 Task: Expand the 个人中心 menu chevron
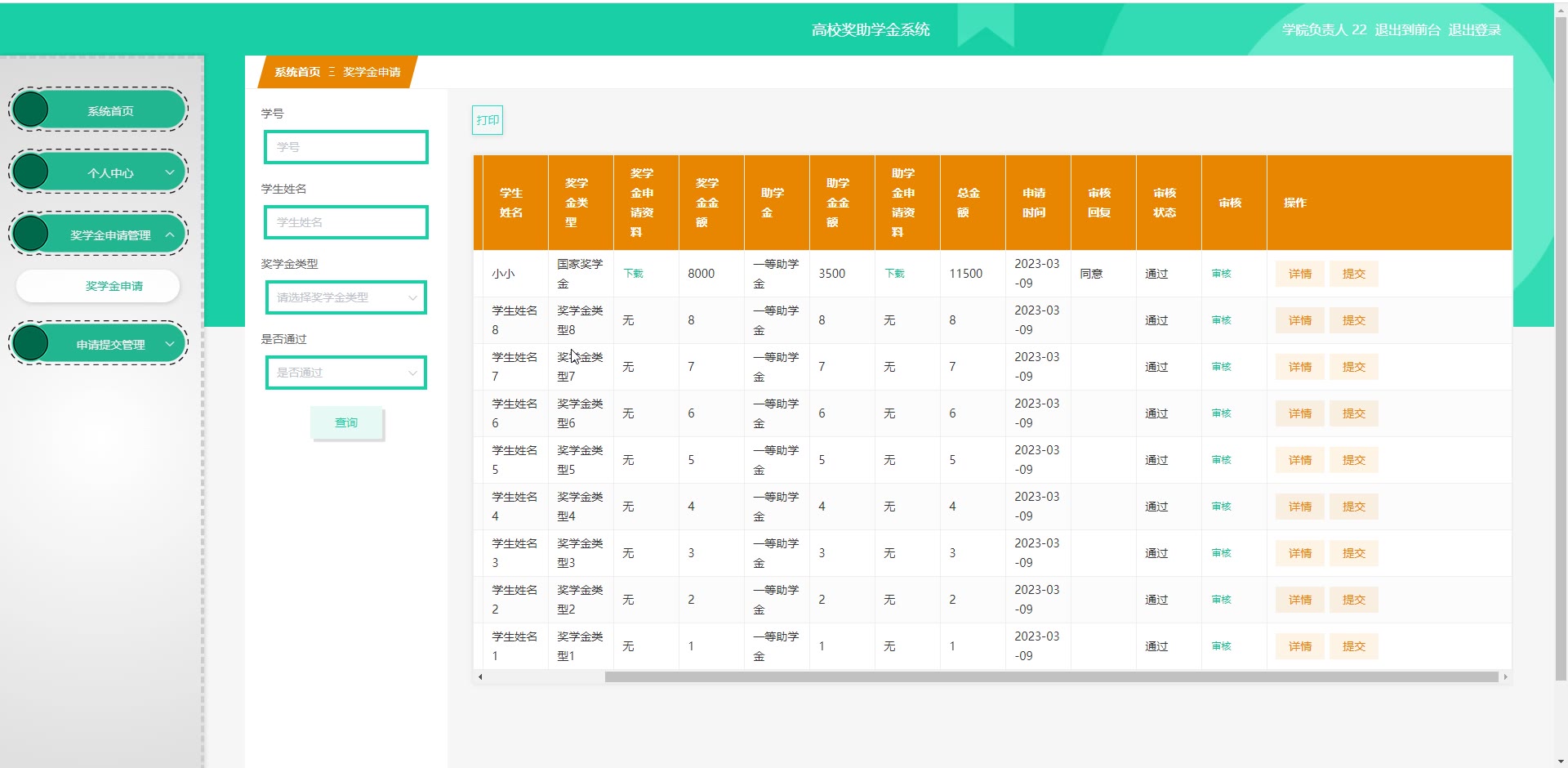[170, 172]
